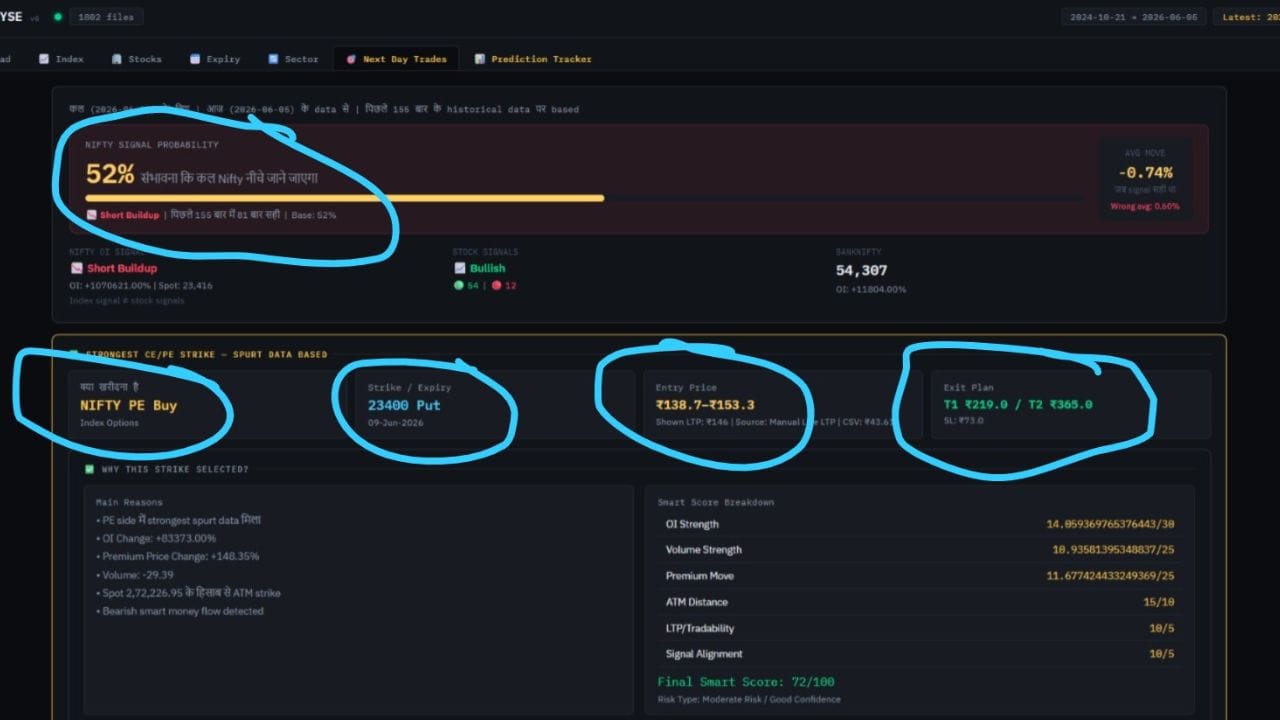Click the T1 ₹219.0 / T2 ₹365.0 exit plan

1018,405
